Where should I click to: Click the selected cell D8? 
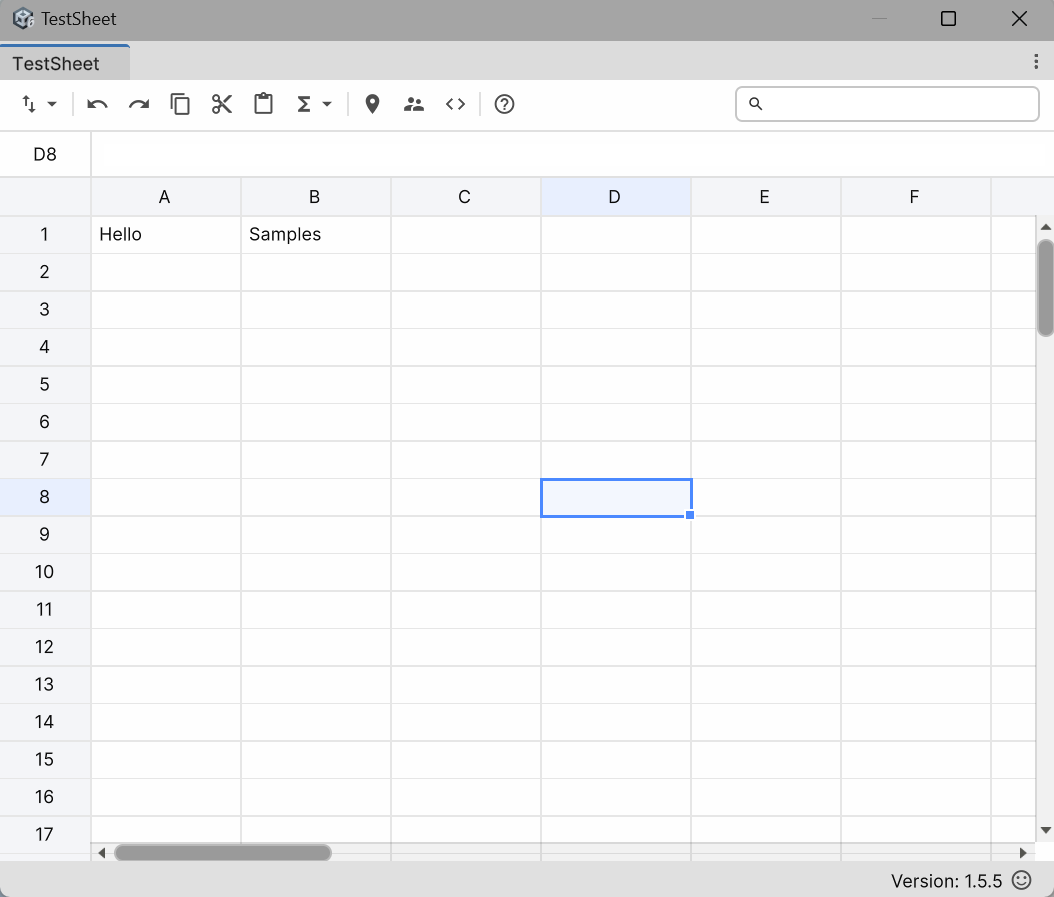tap(616, 498)
